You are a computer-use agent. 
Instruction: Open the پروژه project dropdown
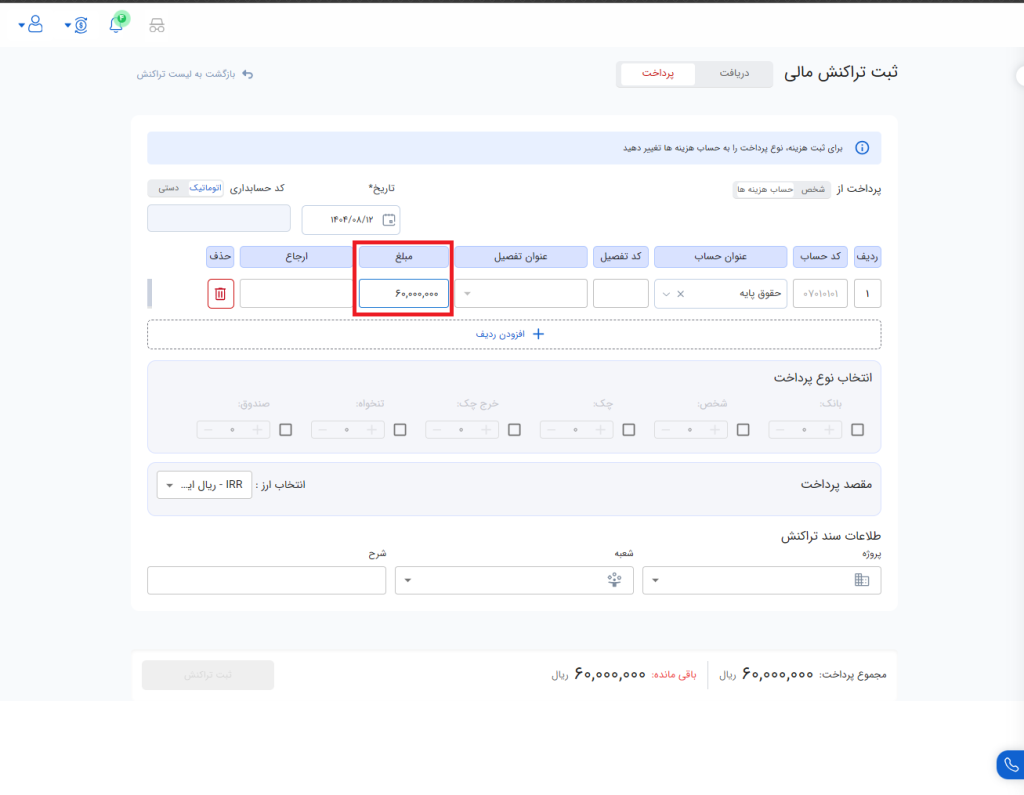761,580
